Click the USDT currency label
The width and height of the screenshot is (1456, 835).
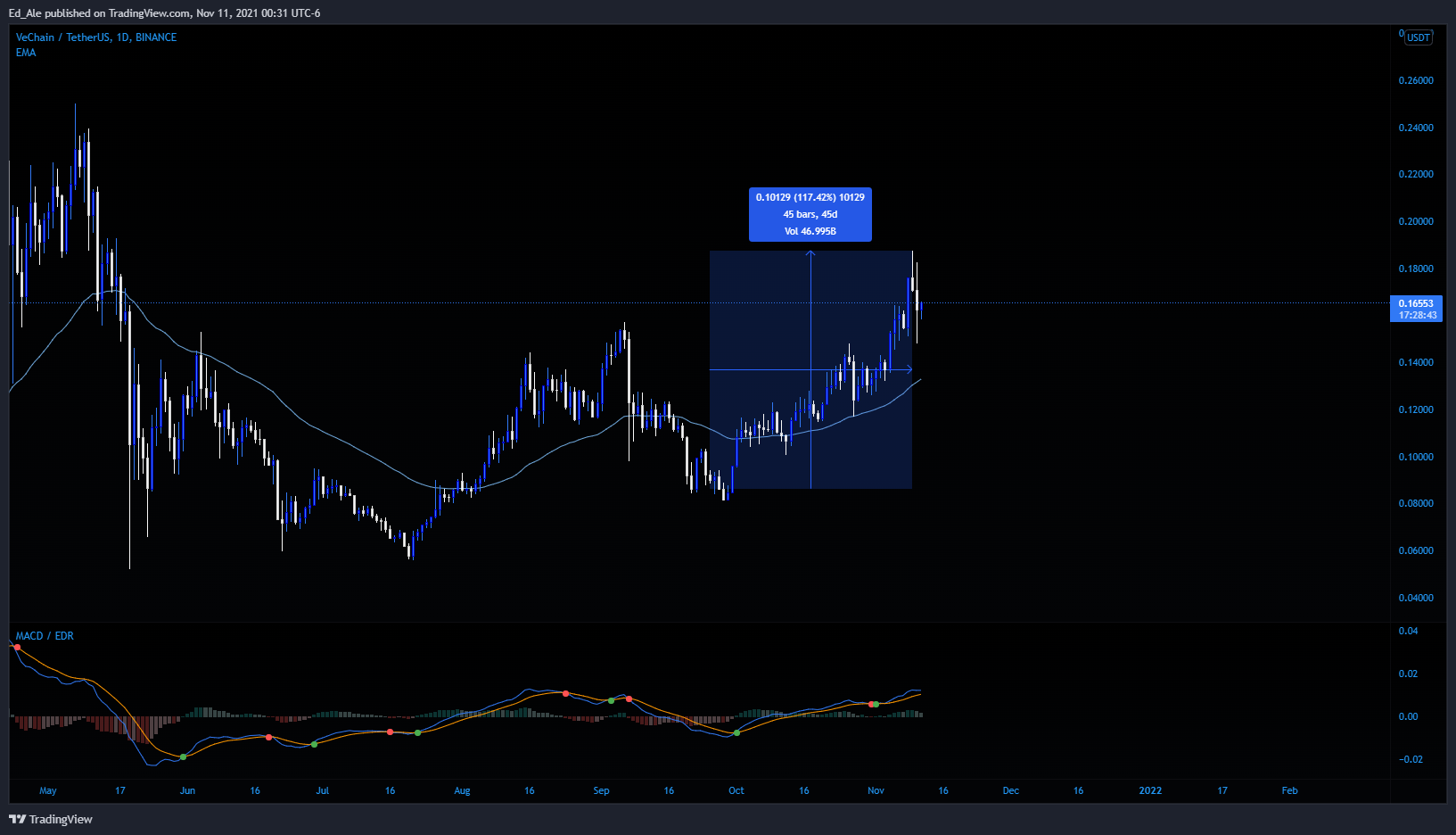1419,37
